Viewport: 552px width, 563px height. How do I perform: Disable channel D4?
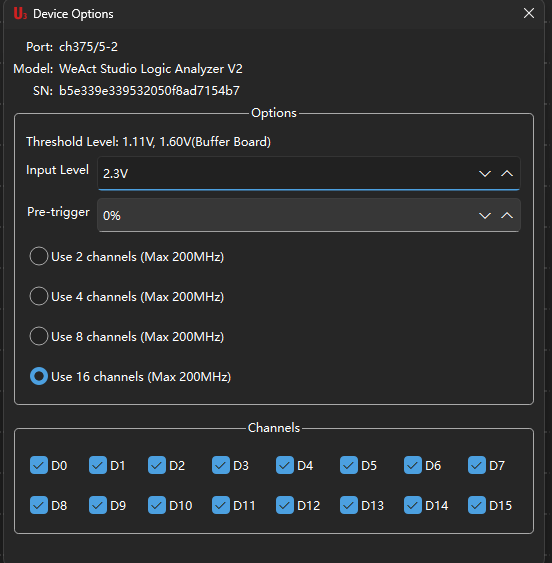pyautogui.click(x=285, y=465)
